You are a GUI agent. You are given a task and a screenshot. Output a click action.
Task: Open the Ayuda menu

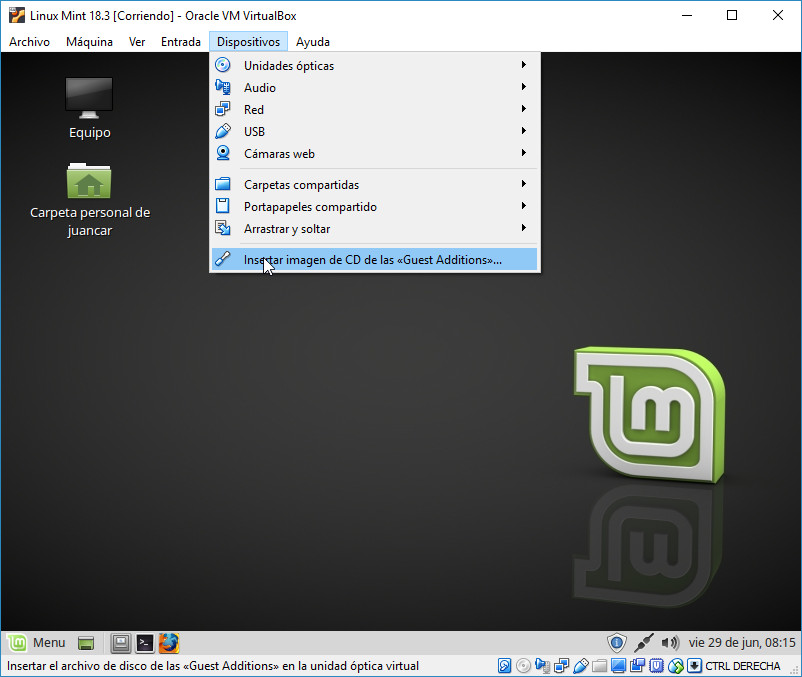coord(313,42)
